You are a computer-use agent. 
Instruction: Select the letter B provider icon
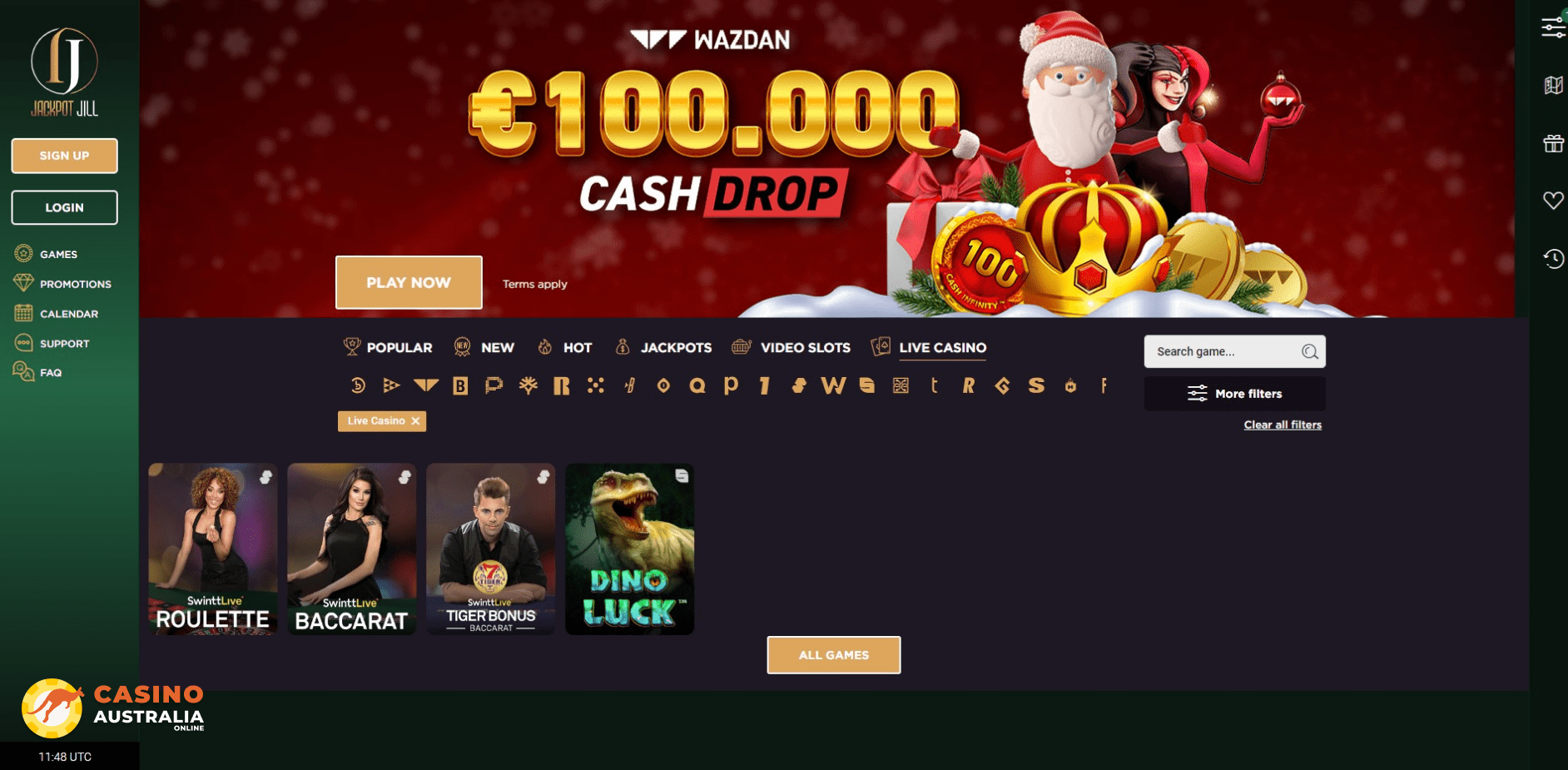pyautogui.click(x=460, y=385)
